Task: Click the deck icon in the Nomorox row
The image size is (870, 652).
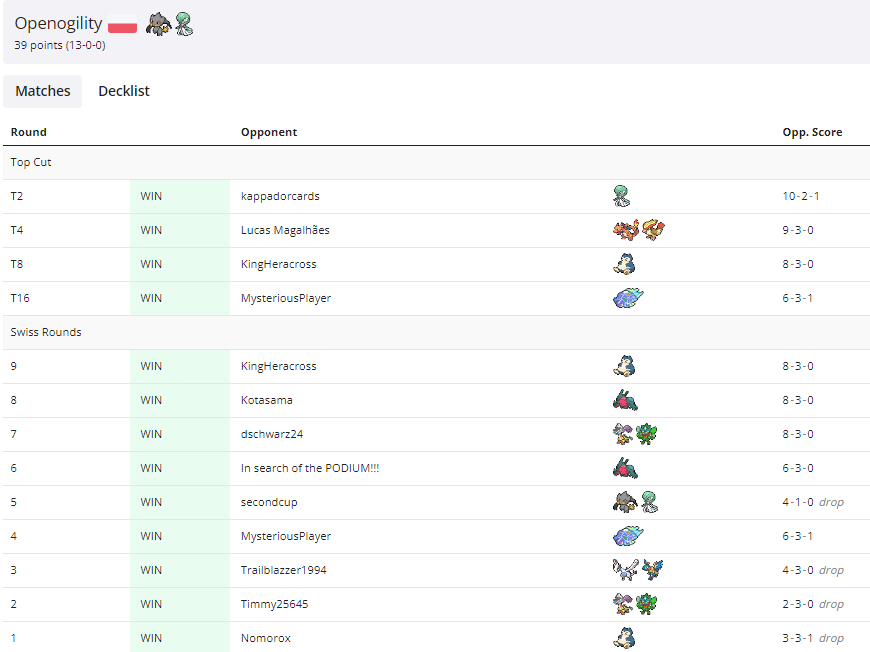Action: pyautogui.click(x=624, y=638)
